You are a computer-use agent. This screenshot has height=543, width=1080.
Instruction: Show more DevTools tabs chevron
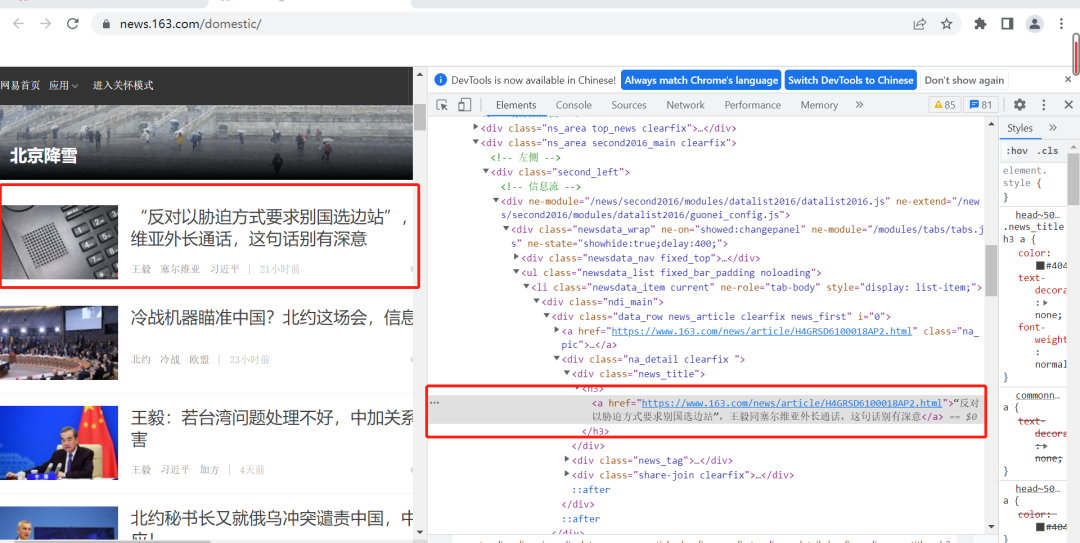tap(859, 105)
